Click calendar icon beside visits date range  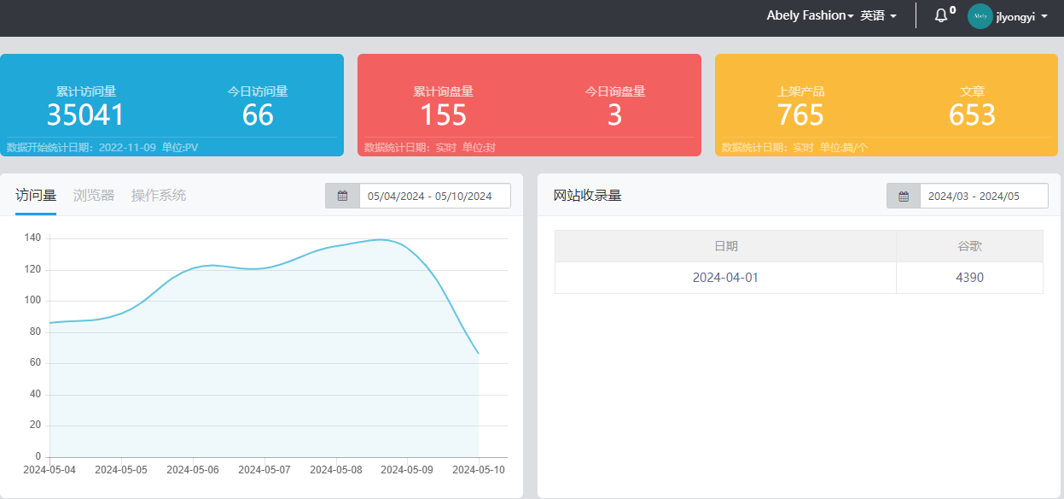[342, 196]
